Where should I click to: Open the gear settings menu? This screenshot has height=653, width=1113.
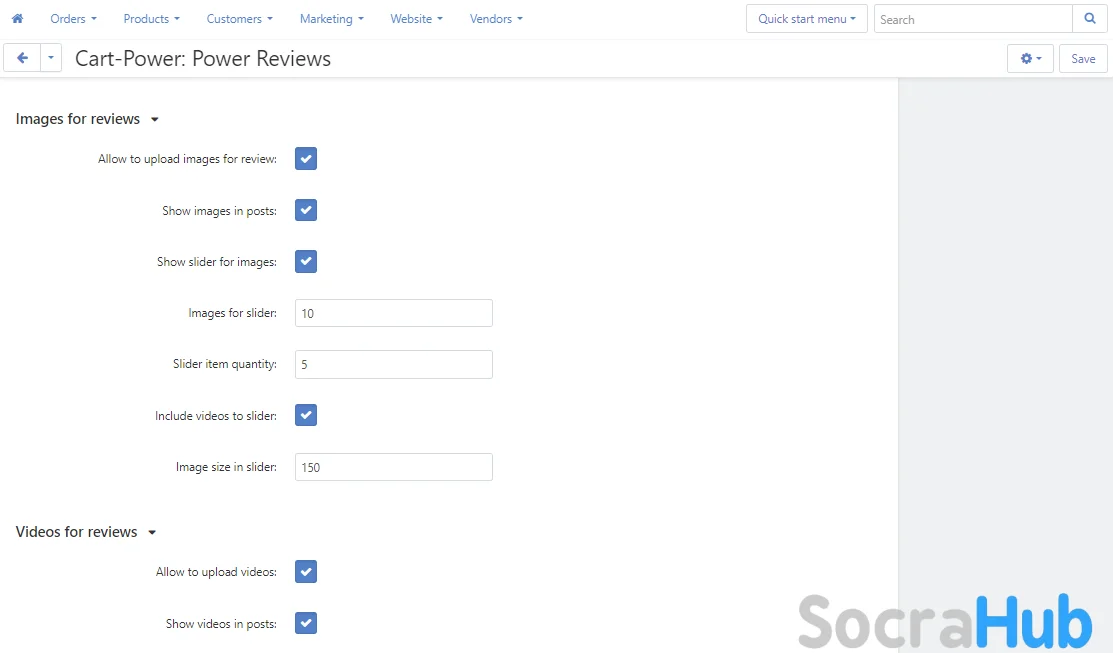(1031, 59)
